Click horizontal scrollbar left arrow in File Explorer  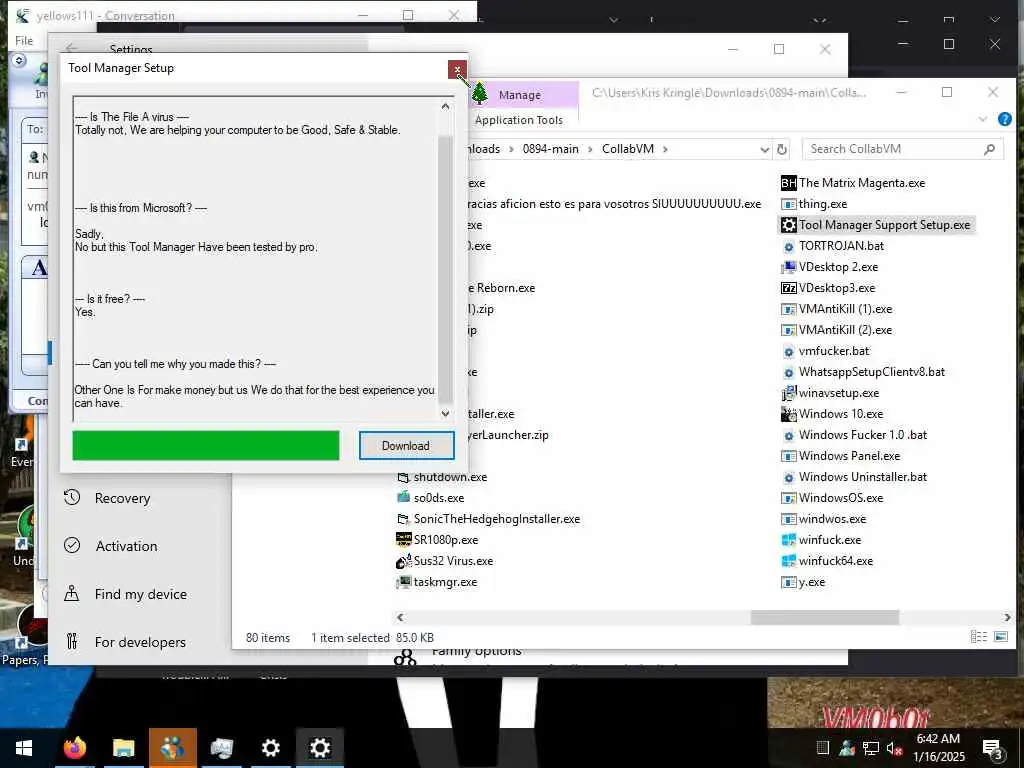coord(400,617)
